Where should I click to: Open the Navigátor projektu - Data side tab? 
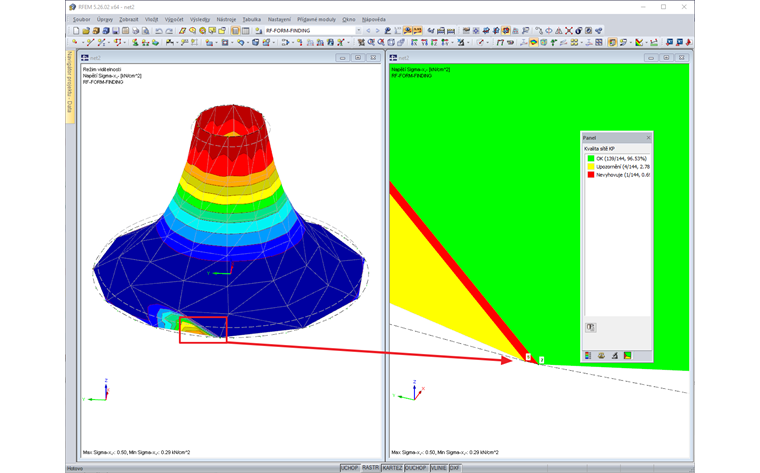pyautogui.click(x=70, y=87)
